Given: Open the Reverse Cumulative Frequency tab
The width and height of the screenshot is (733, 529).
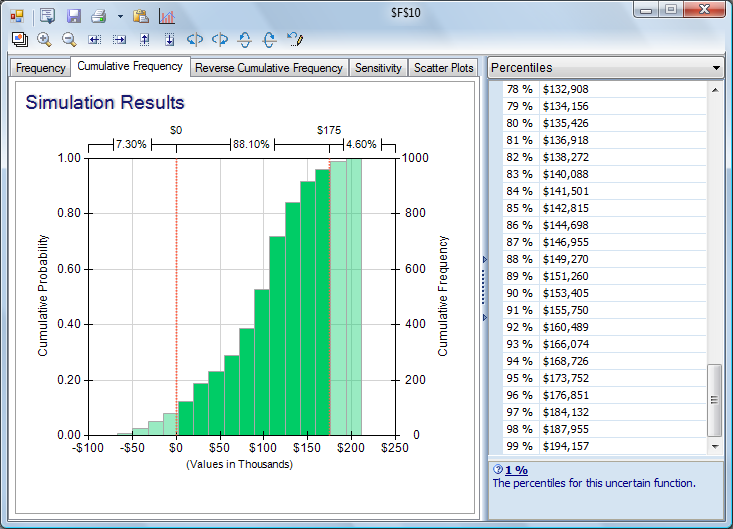Looking at the screenshot, I should [x=268, y=68].
